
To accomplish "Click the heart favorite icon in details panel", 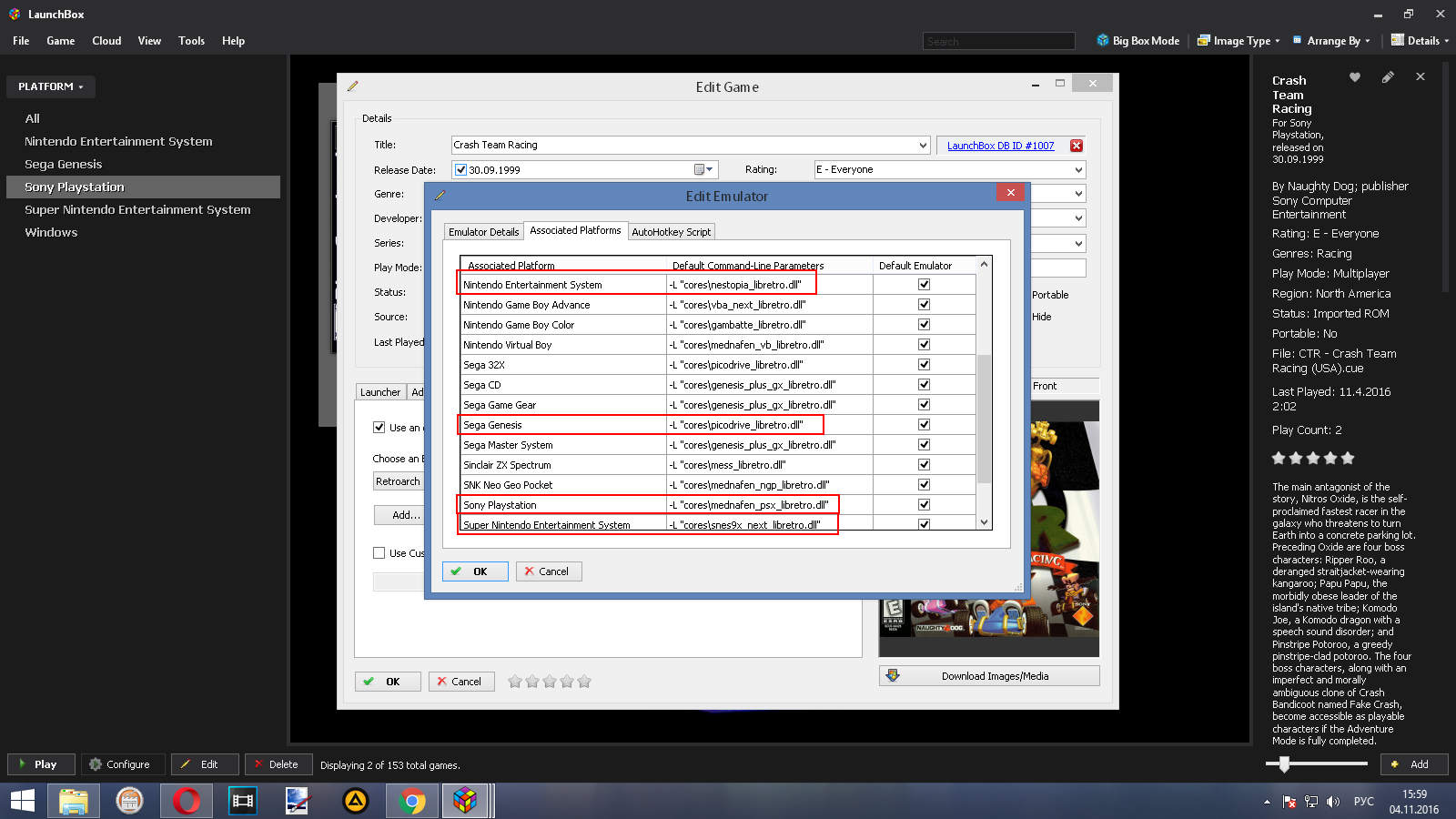I will (1355, 77).
